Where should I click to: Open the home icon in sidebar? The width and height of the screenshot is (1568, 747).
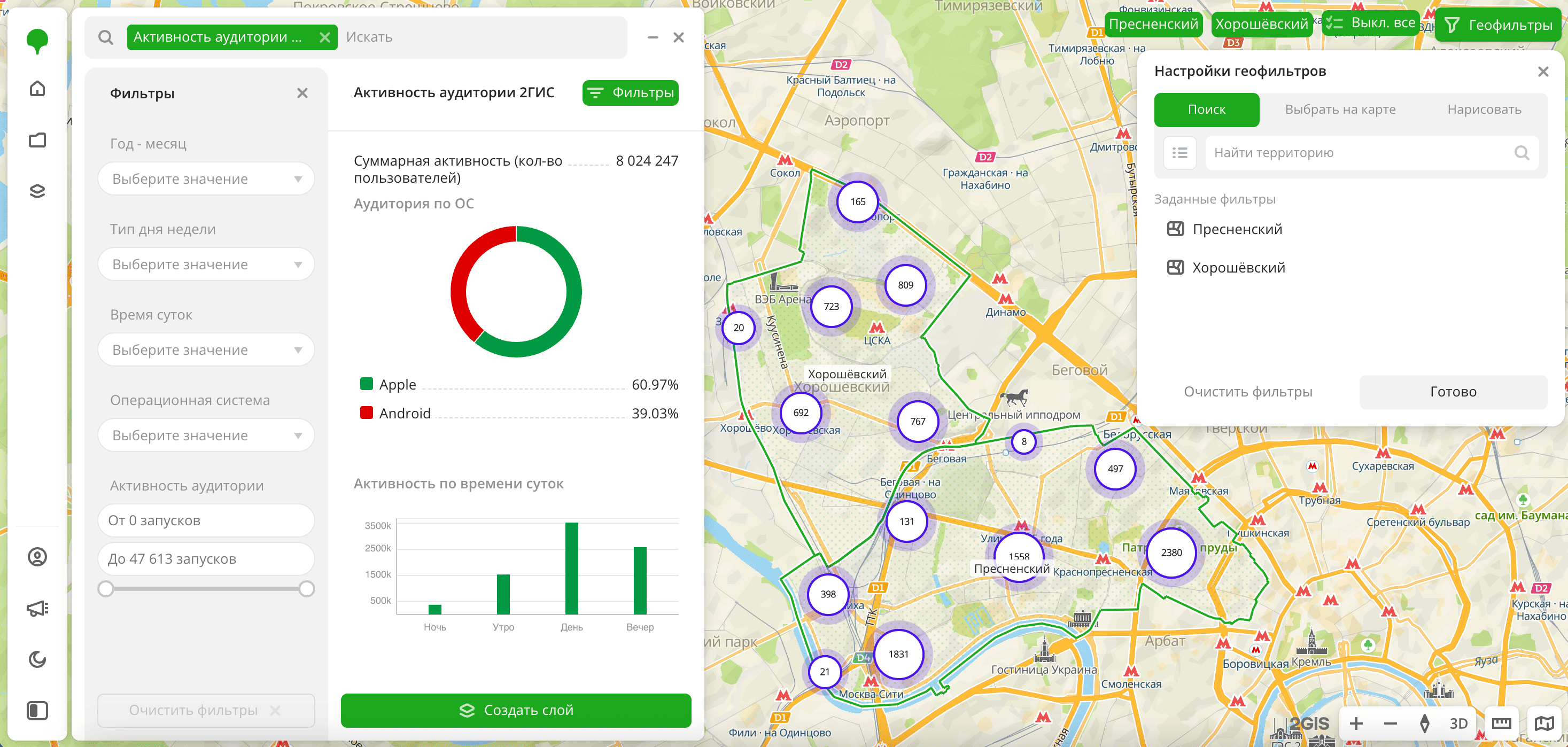pyautogui.click(x=37, y=89)
